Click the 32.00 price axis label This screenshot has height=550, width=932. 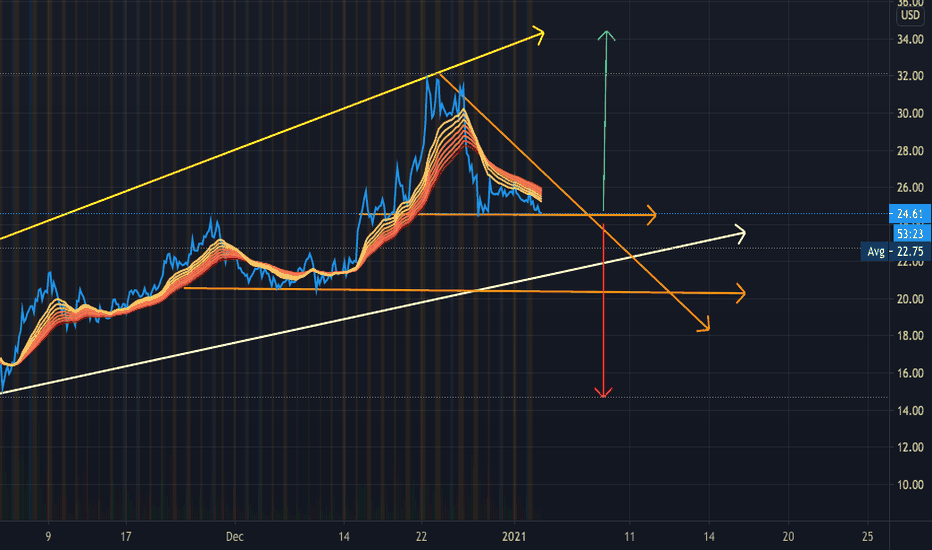pyautogui.click(x=910, y=77)
